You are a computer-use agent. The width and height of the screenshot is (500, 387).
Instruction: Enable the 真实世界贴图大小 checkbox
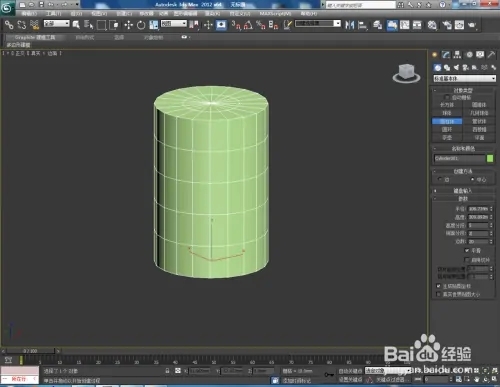click(x=438, y=294)
